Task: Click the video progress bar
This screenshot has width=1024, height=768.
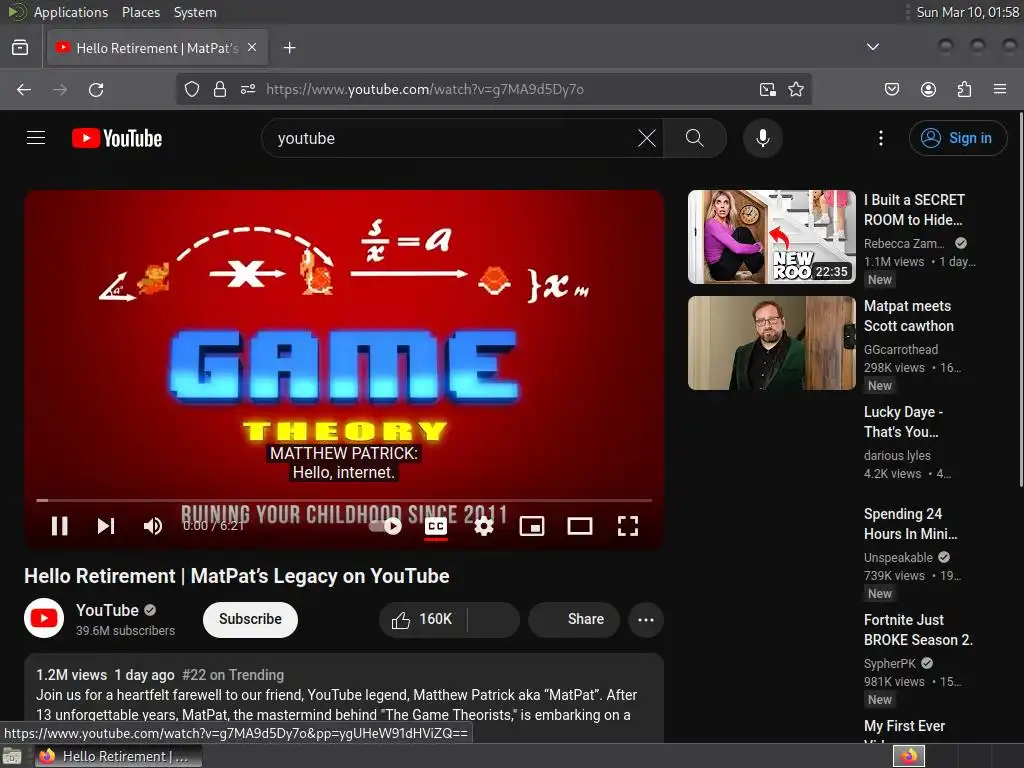Action: click(x=344, y=500)
